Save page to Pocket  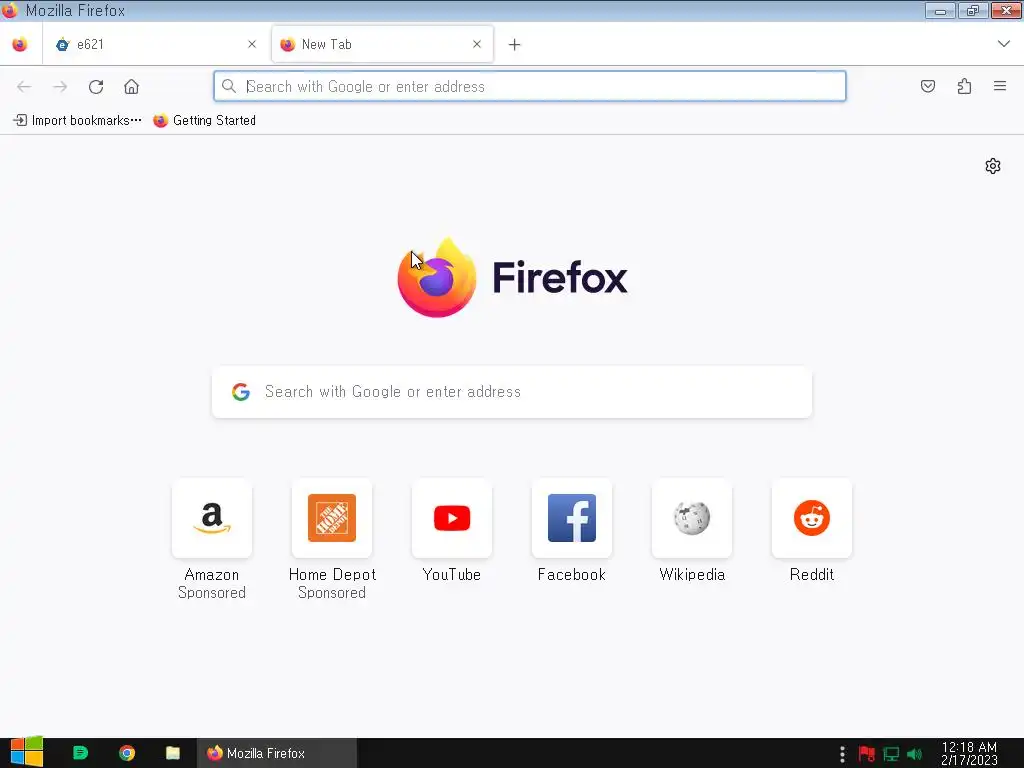[928, 86]
